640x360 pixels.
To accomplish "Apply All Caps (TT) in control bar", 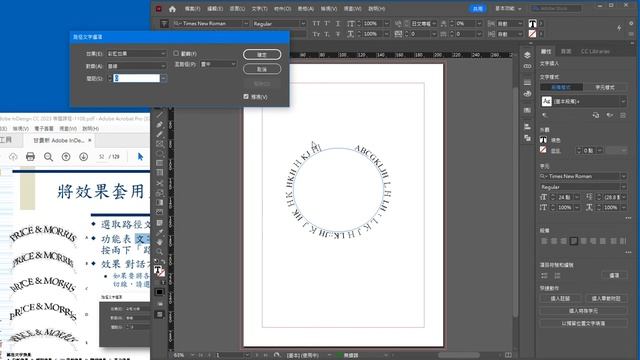I will click(x=316, y=24).
